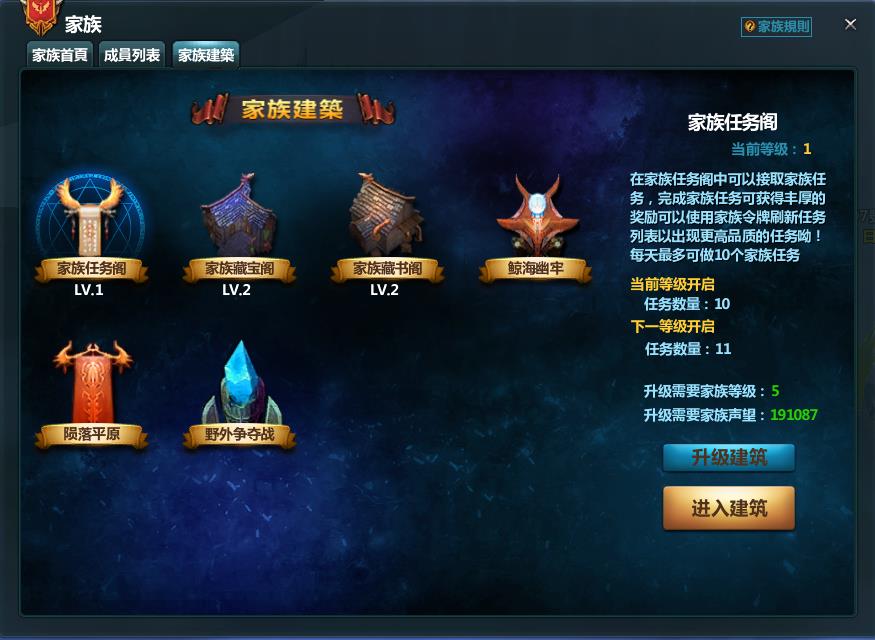Switch to the 家族首頁 tab
This screenshot has height=640, width=875.
(x=60, y=55)
